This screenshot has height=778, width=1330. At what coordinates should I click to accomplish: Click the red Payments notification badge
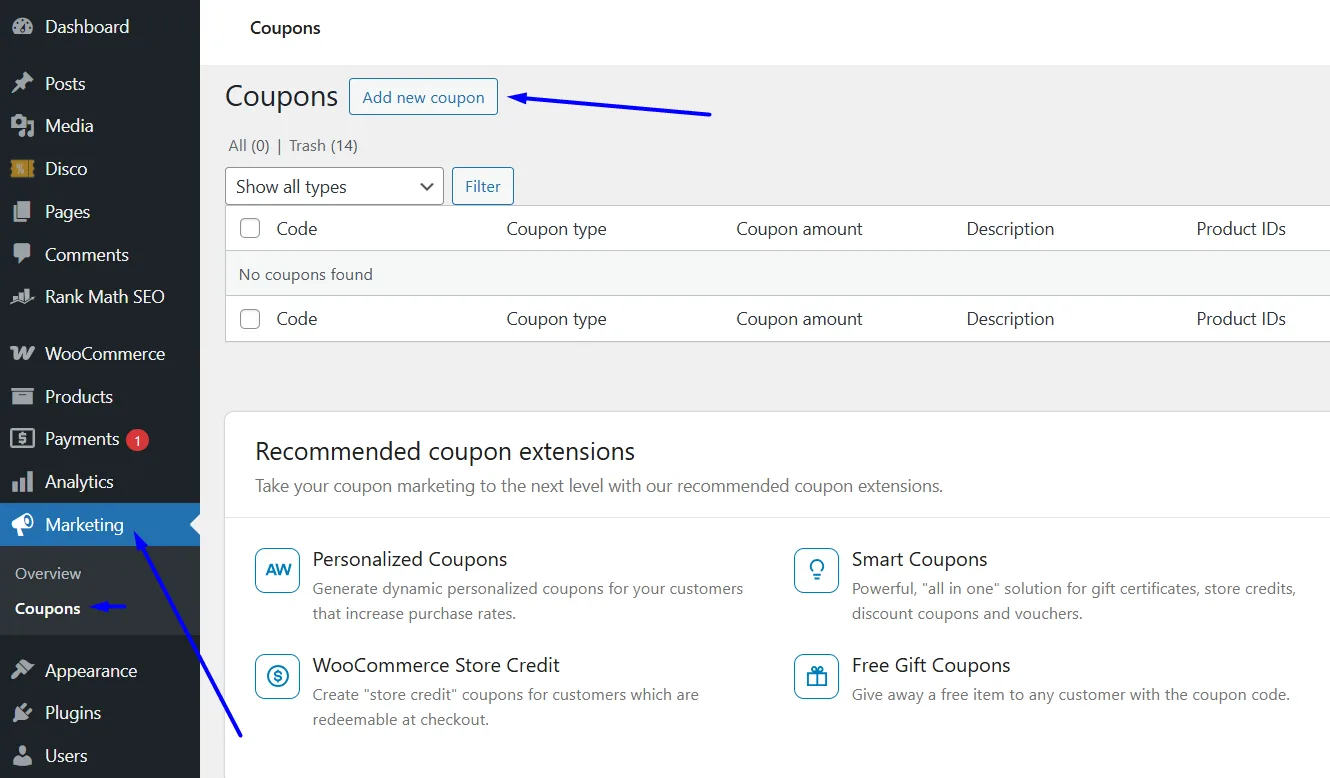(x=137, y=439)
